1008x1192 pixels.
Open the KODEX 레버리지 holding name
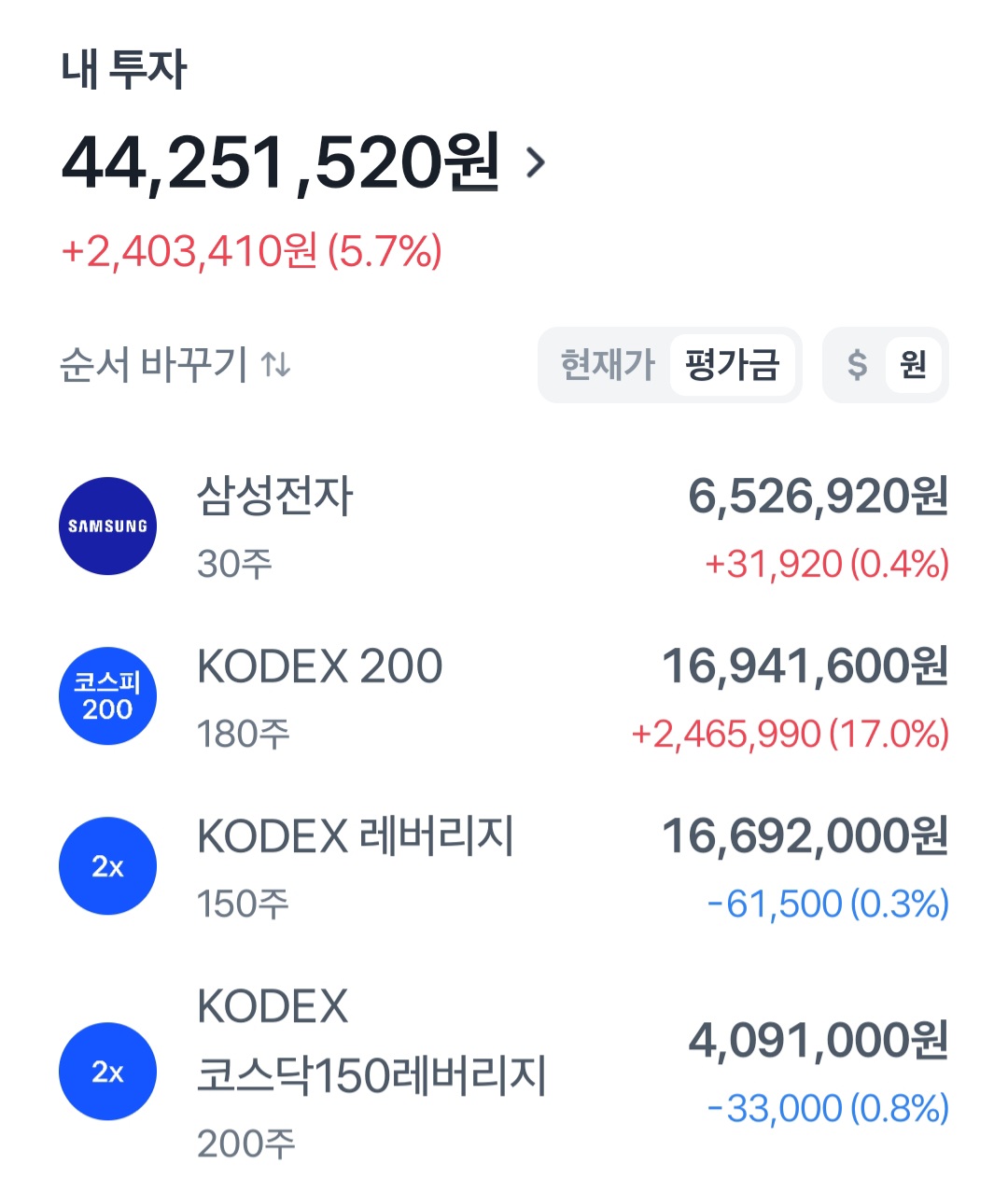356,835
